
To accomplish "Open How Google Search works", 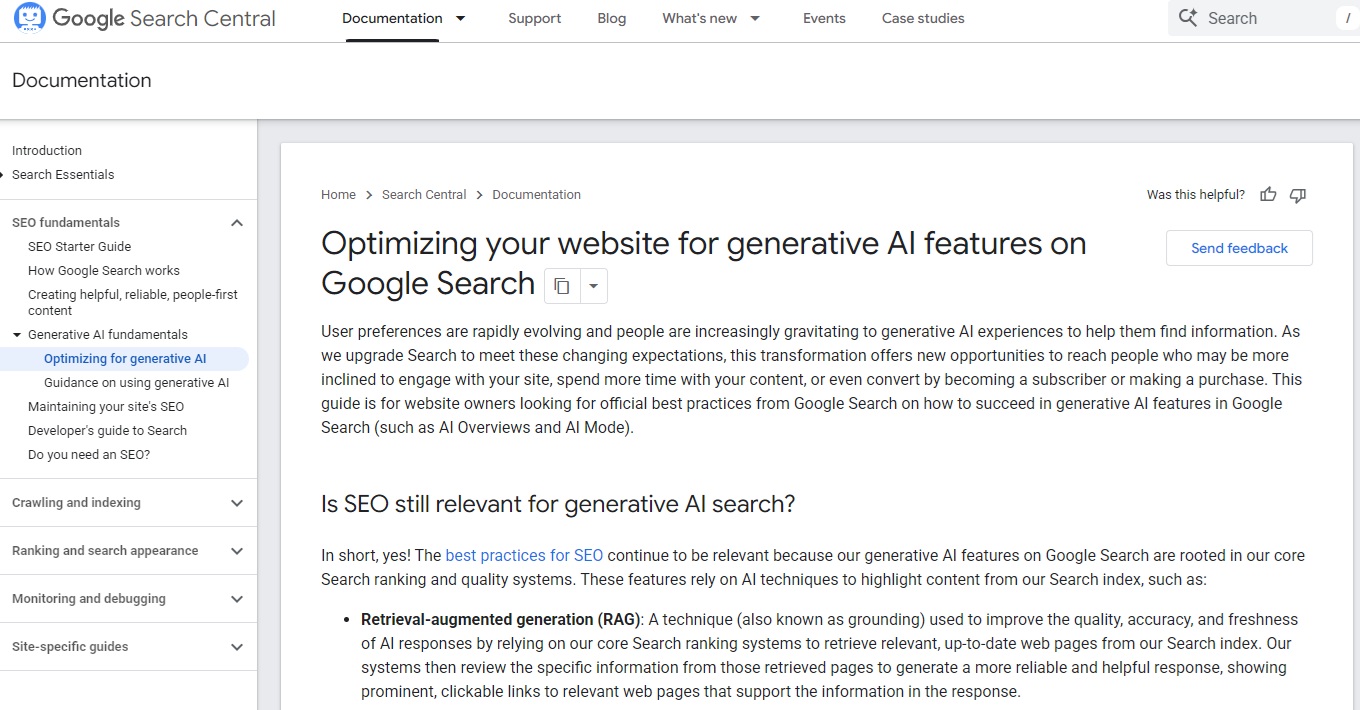I will click(x=104, y=271).
